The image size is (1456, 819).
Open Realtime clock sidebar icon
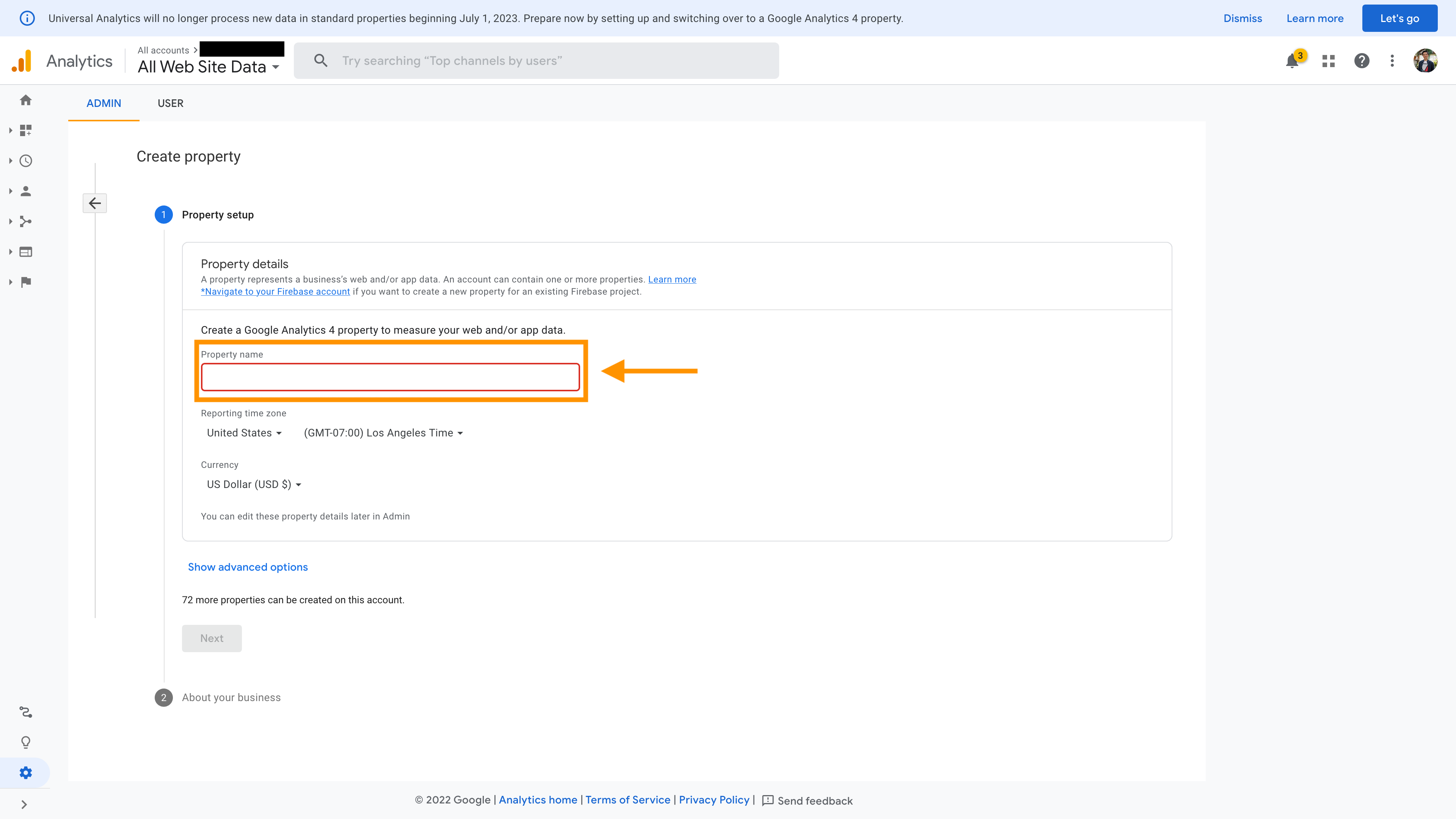coord(25,161)
